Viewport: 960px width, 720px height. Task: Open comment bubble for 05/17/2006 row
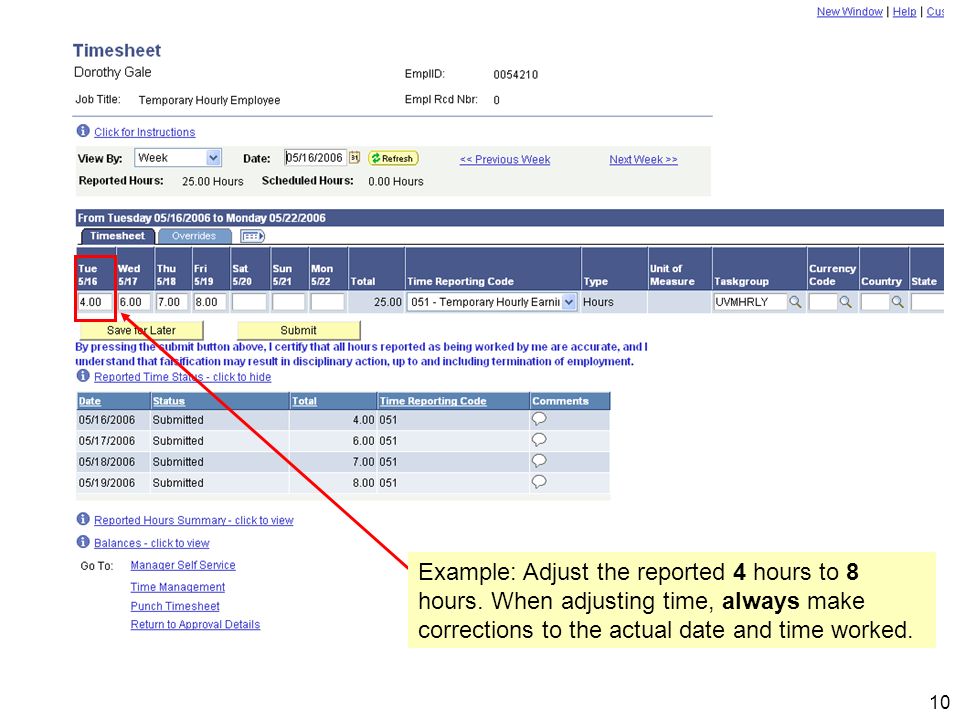pyautogui.click(x=539, y=440)
